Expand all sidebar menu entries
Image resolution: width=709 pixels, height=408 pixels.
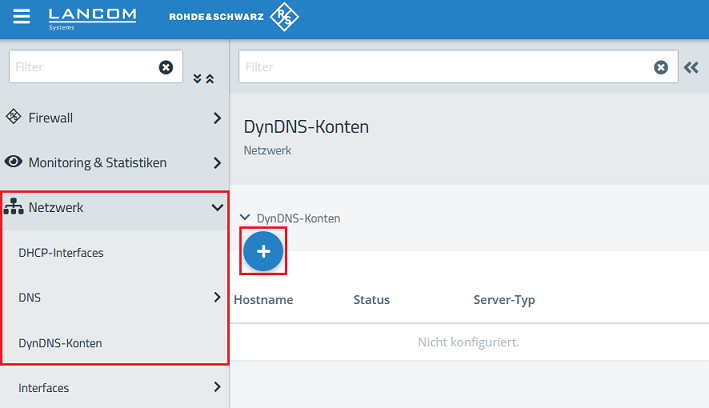point(197,78)
